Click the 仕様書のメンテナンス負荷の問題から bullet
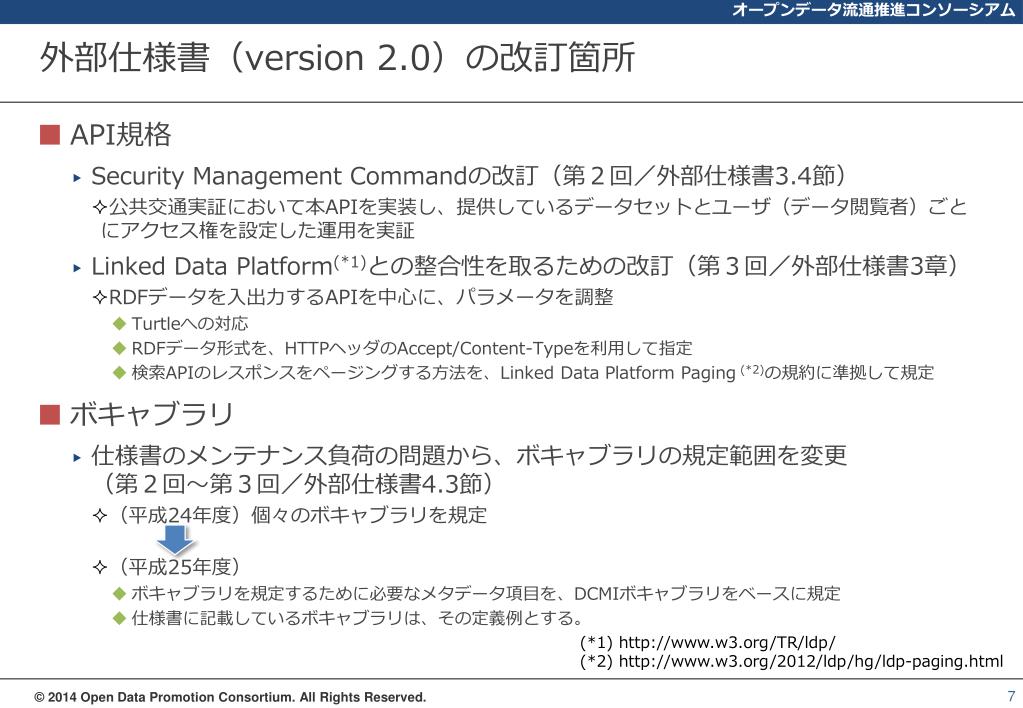The image size is (1023, 708). tap(469, 455)
